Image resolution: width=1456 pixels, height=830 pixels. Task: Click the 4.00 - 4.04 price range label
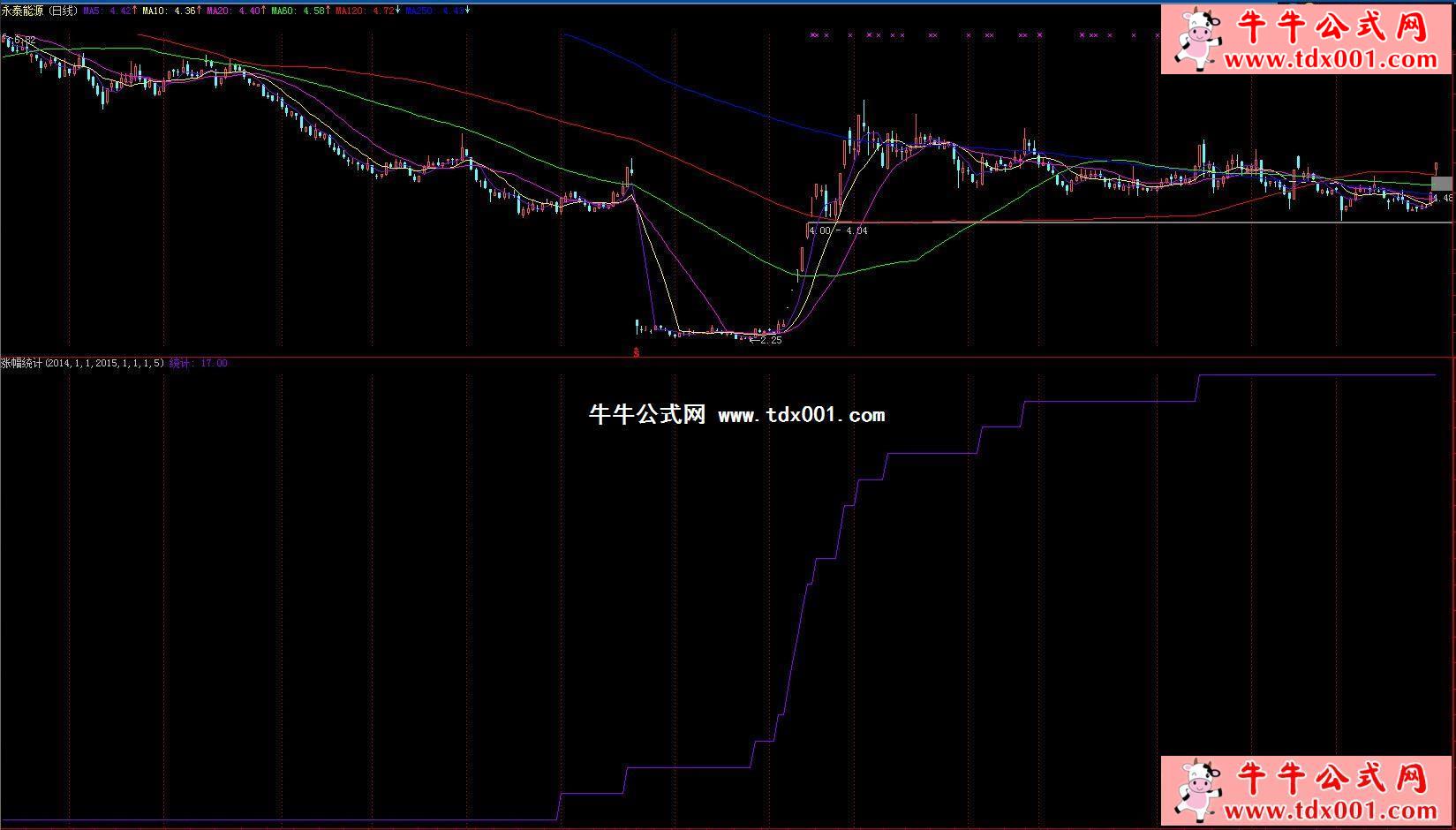point(839,230)
